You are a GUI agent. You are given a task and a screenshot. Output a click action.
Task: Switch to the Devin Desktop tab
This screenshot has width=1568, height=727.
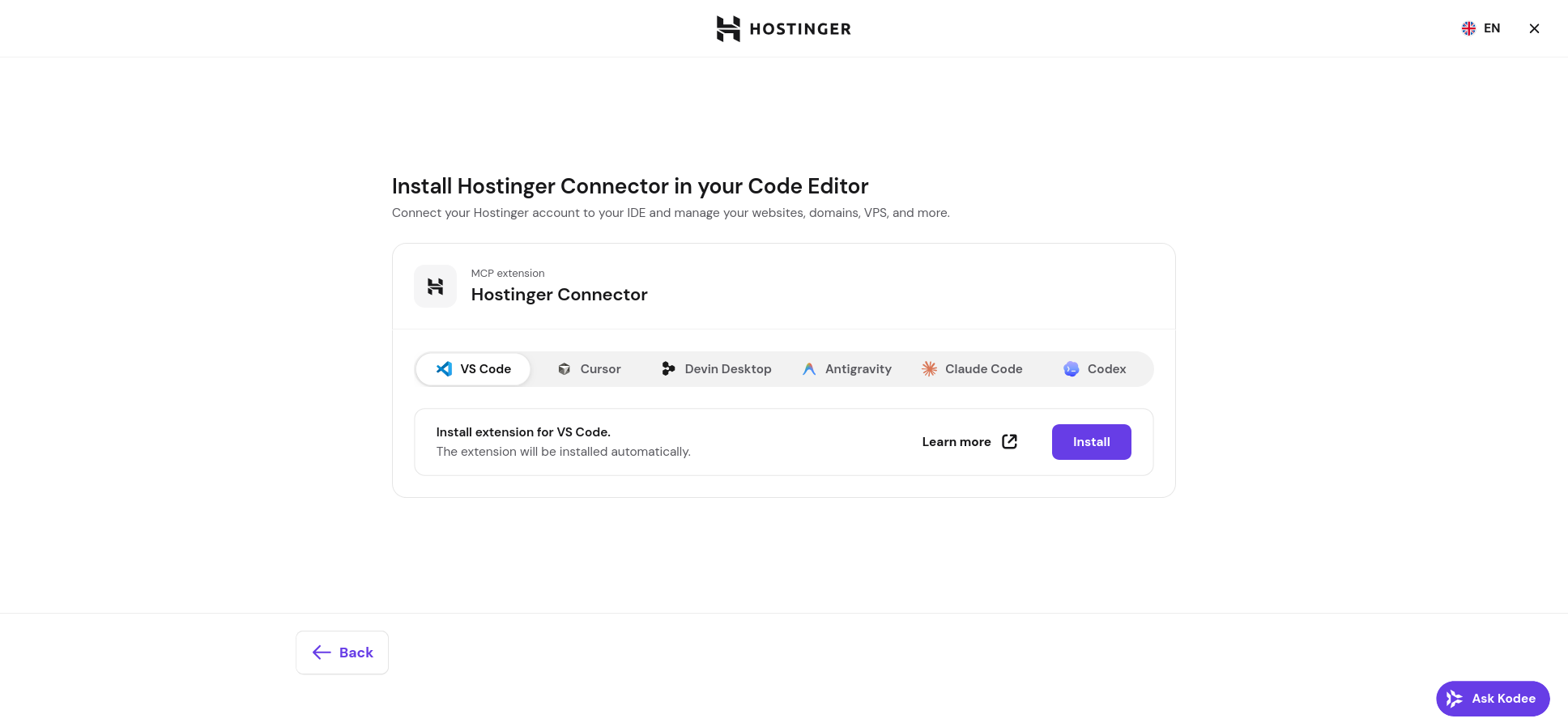coord(716,369)
